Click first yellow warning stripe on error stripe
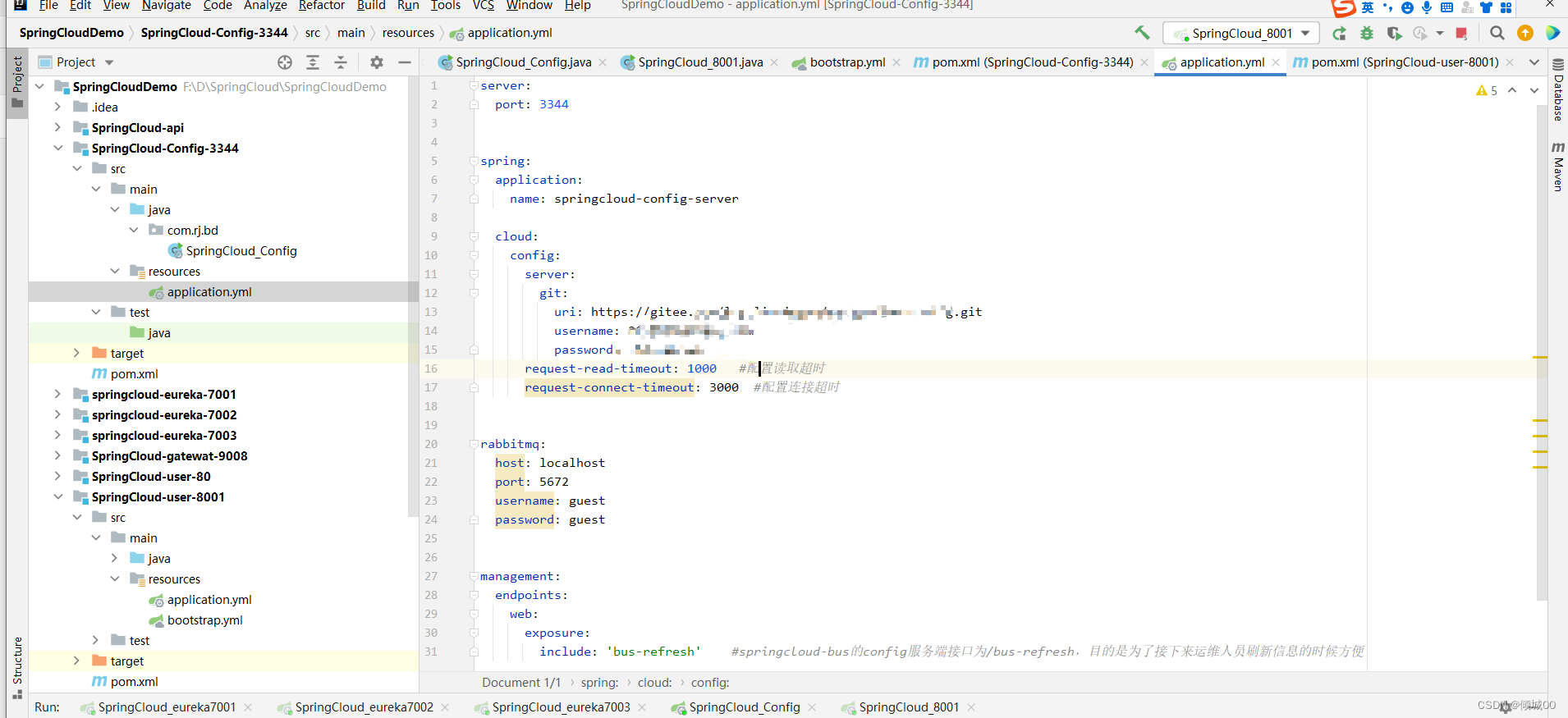This screenshot has width=1568, height=718. [1540, 358]
